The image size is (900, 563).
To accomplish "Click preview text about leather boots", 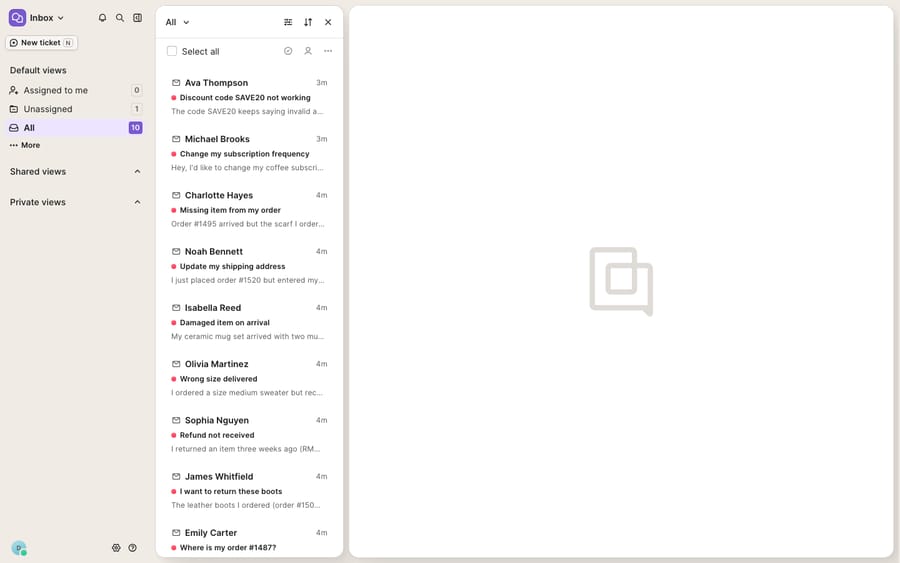I will 246,505.
